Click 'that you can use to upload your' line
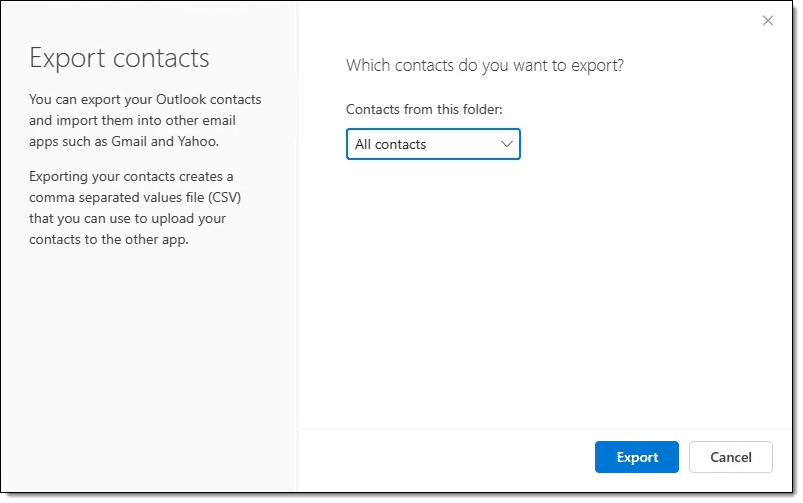Screen dimensions: 803x503 click(x=128, y=218)
